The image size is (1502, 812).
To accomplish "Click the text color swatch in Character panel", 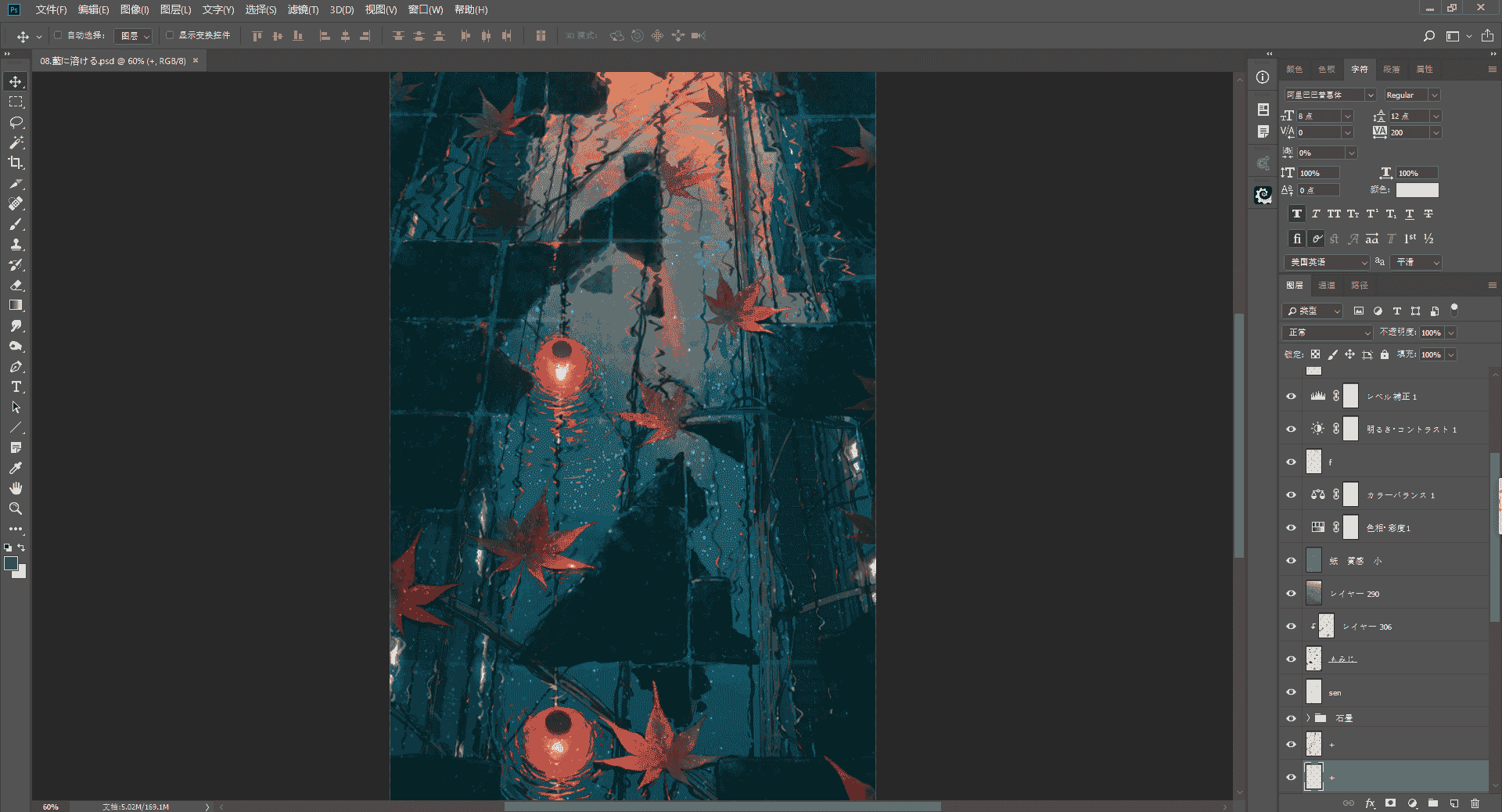I will tap(1417, 190).
